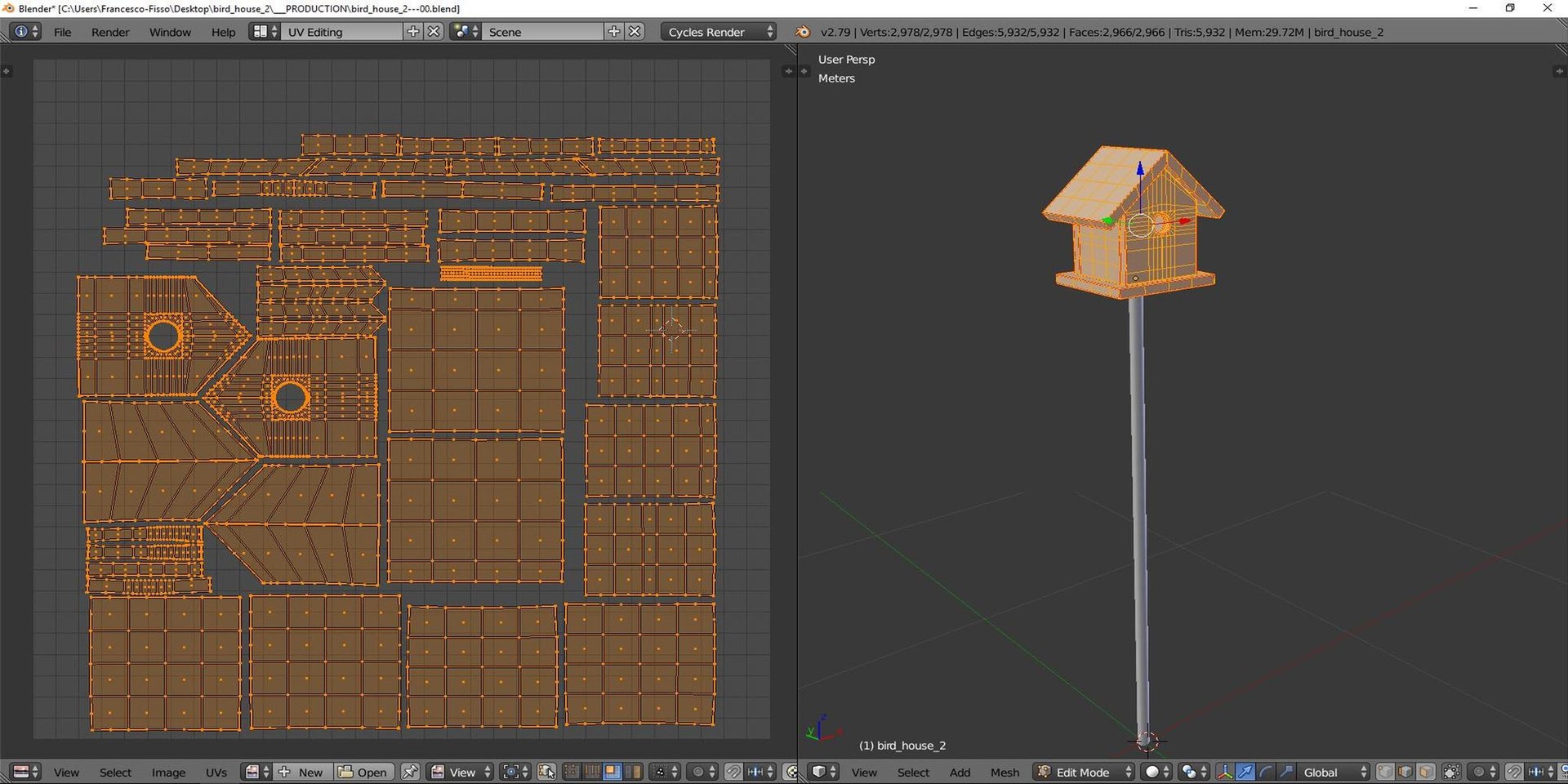1568x784 pixels.
Task: Toggle UV sync selection icon
Action: point(546,772)
